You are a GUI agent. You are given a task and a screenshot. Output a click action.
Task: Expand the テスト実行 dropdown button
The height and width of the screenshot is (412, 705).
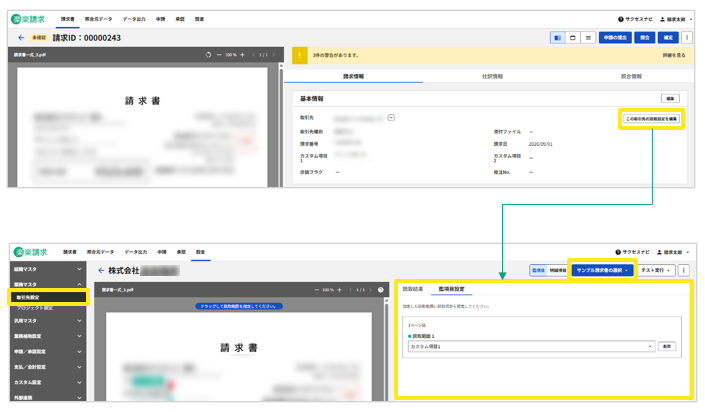[x=656, y=270]
